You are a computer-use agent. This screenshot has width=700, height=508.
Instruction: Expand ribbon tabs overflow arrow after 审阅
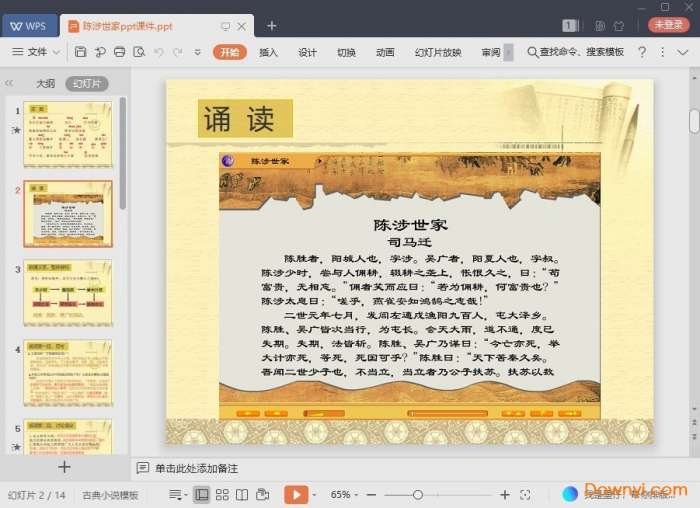[x=508, y=52]
